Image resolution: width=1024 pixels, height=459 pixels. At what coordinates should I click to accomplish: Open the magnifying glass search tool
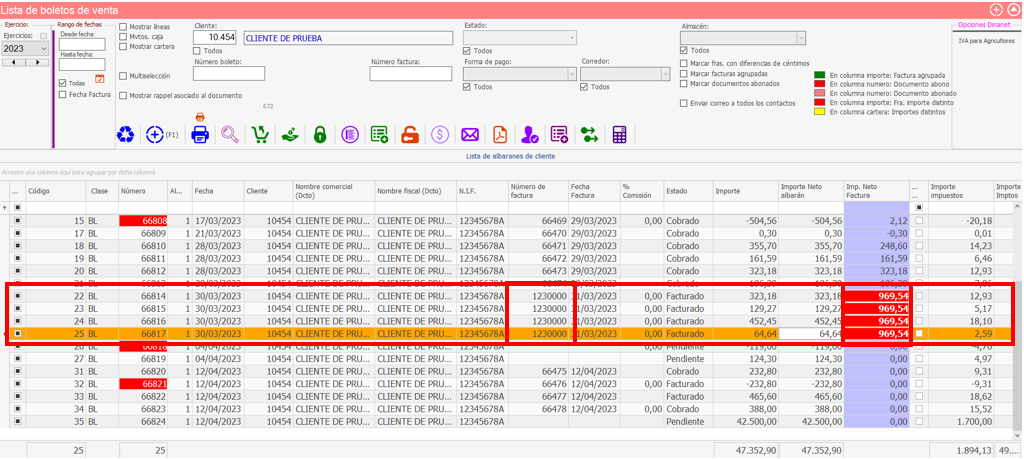click(x=230, y=134)
